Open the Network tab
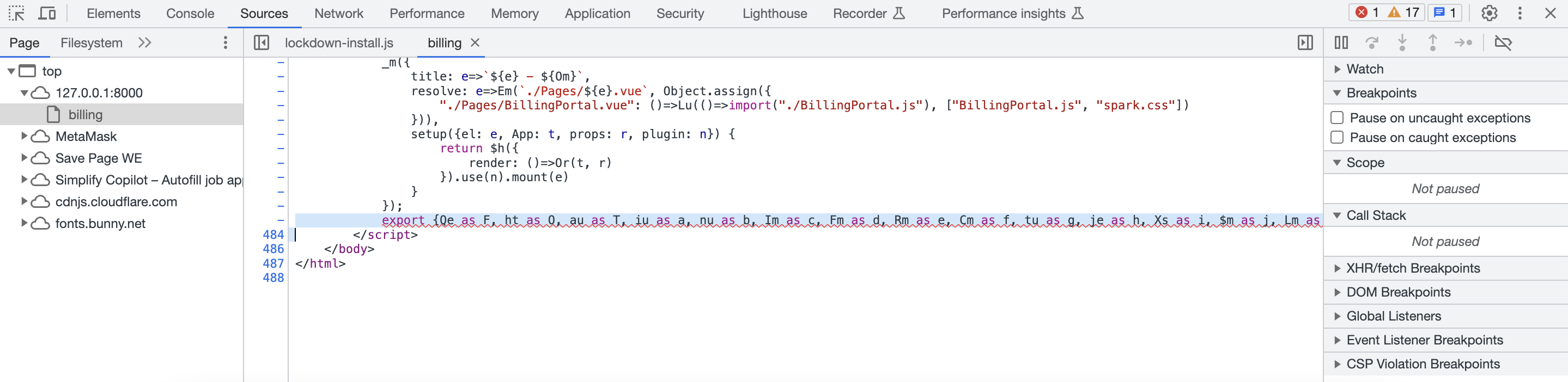Image resolution: width=1568 pixels, height=382 pixels. click(338, 14)
